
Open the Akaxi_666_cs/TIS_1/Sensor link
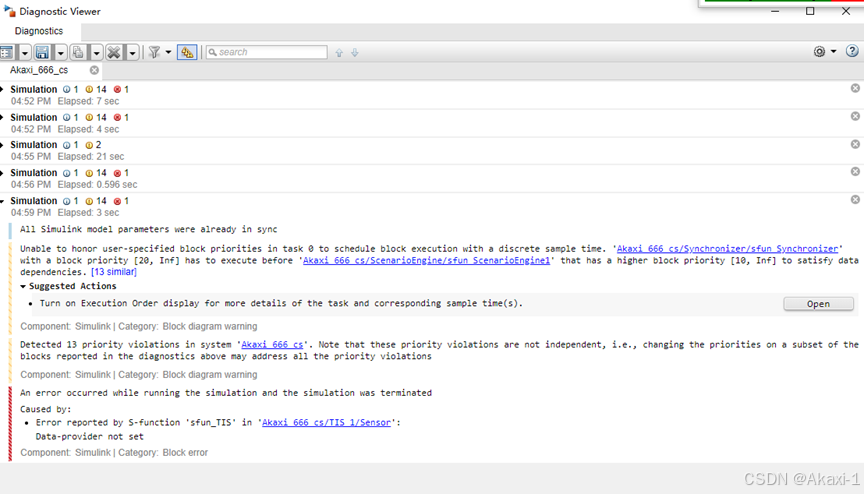[x=326, y=422]
